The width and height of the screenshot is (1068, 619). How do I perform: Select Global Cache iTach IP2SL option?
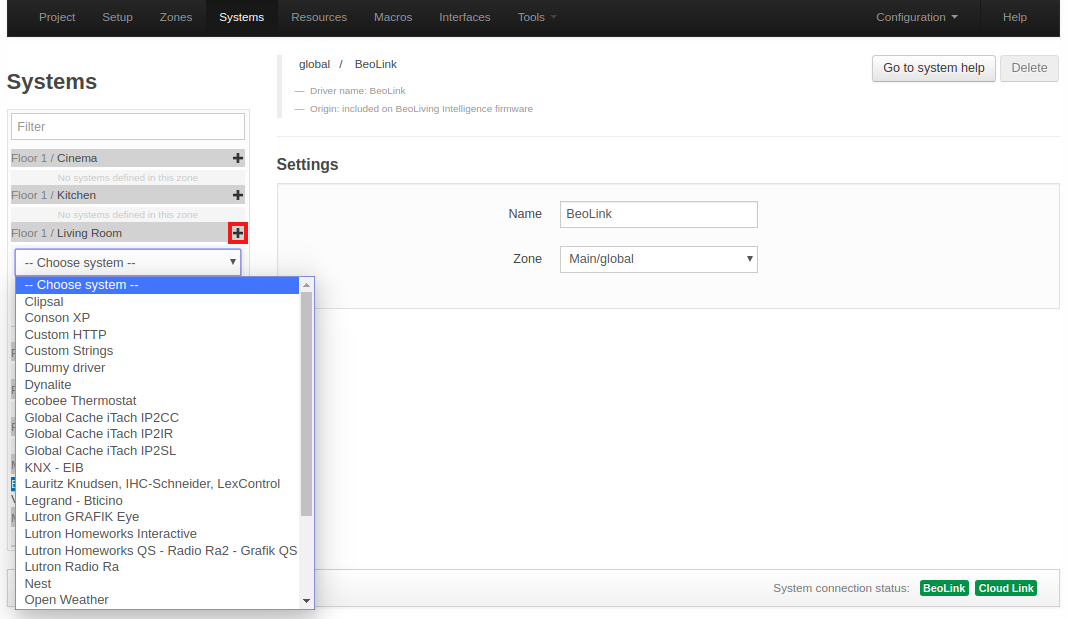157,451
